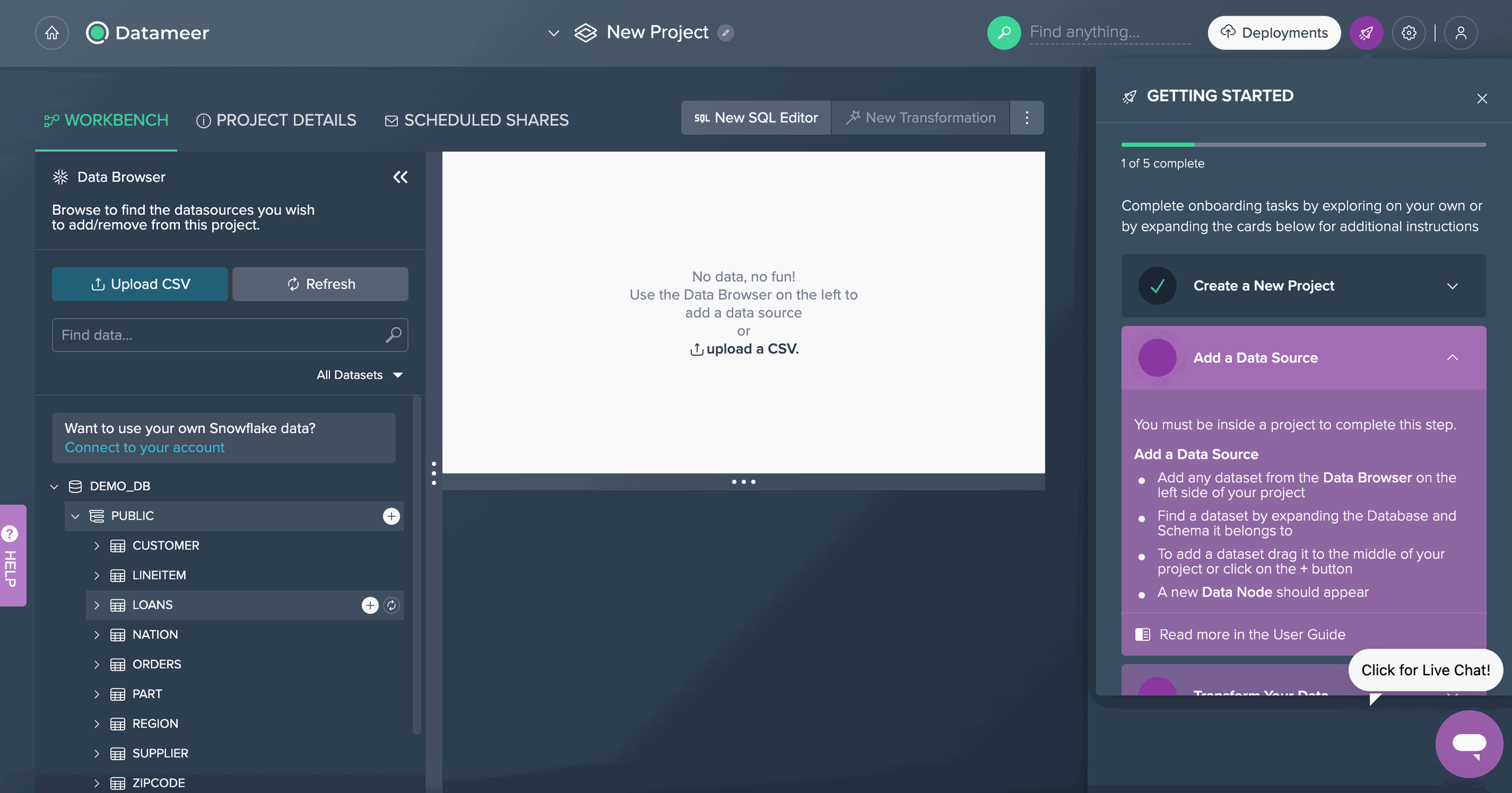The image size is (1512, 793).
Task: Open the New SQL Editor
Action: click(x=755, y=117)
